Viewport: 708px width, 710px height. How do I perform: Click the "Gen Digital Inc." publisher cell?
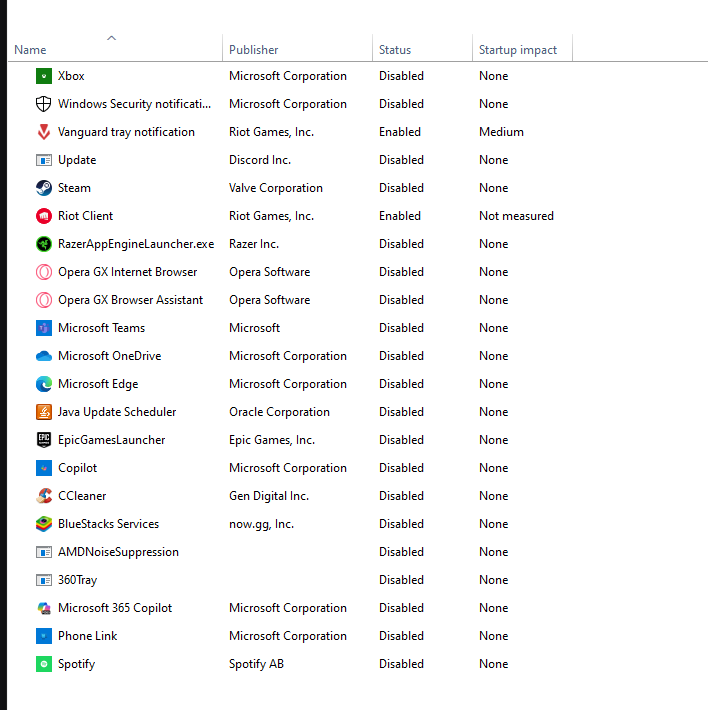tap(269, 496)
